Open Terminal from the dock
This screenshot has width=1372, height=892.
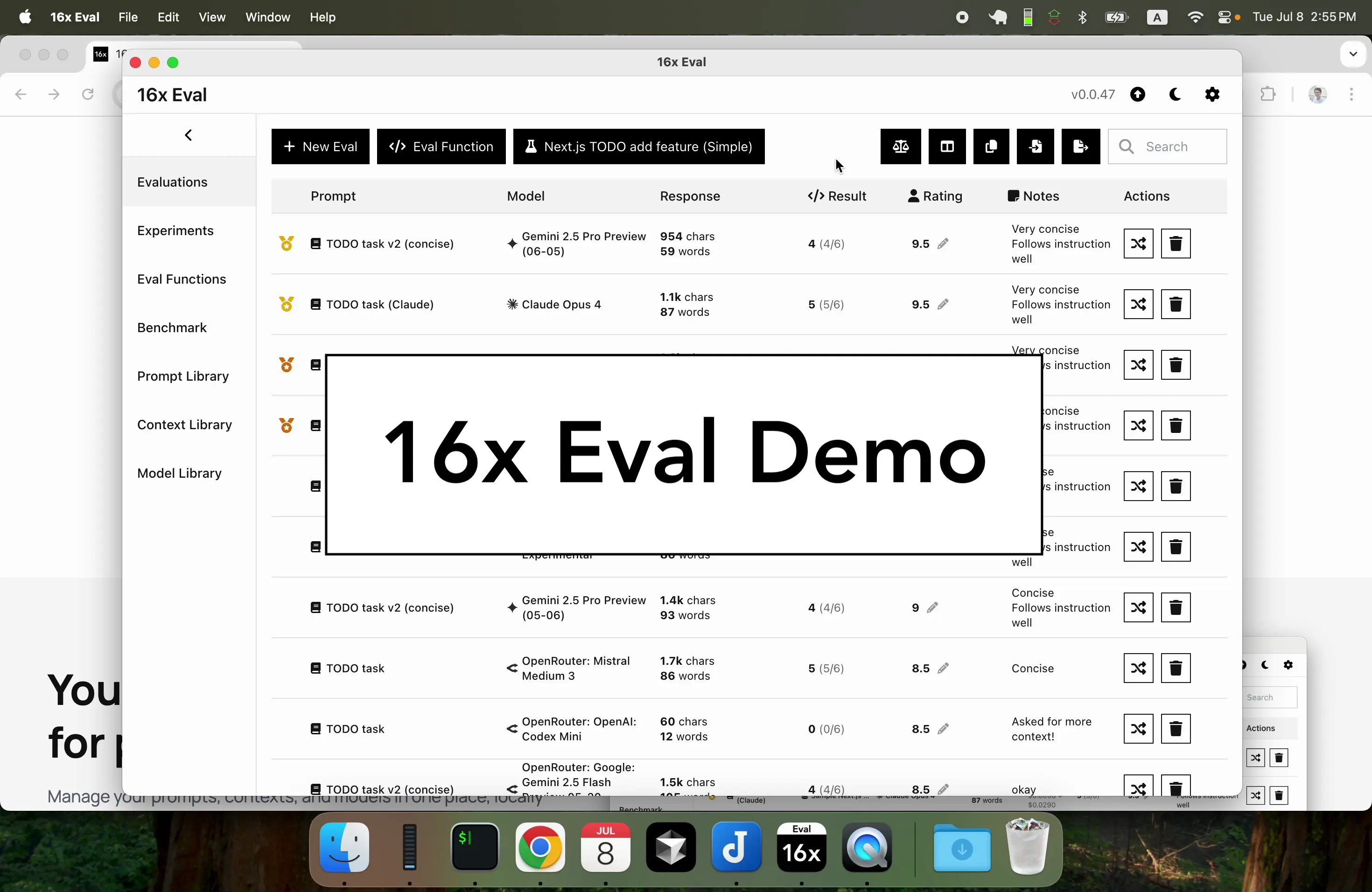pyautogui.click(x=475, y=848)
